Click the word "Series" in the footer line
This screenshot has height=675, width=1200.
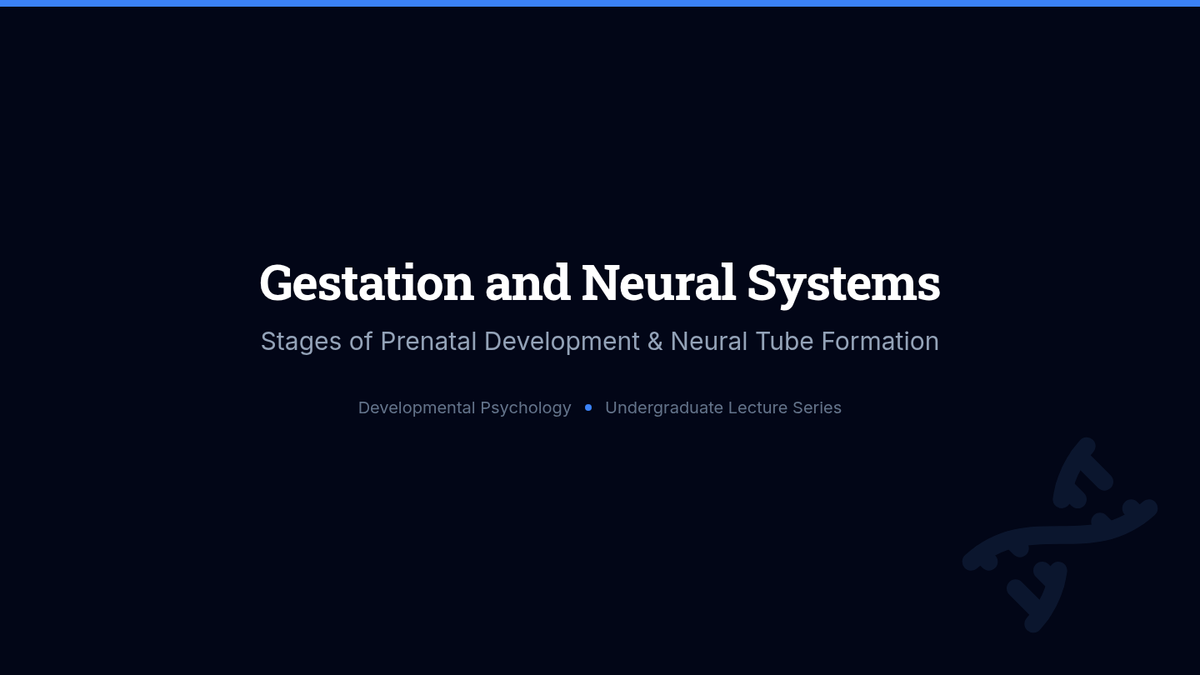click(818, 408)
